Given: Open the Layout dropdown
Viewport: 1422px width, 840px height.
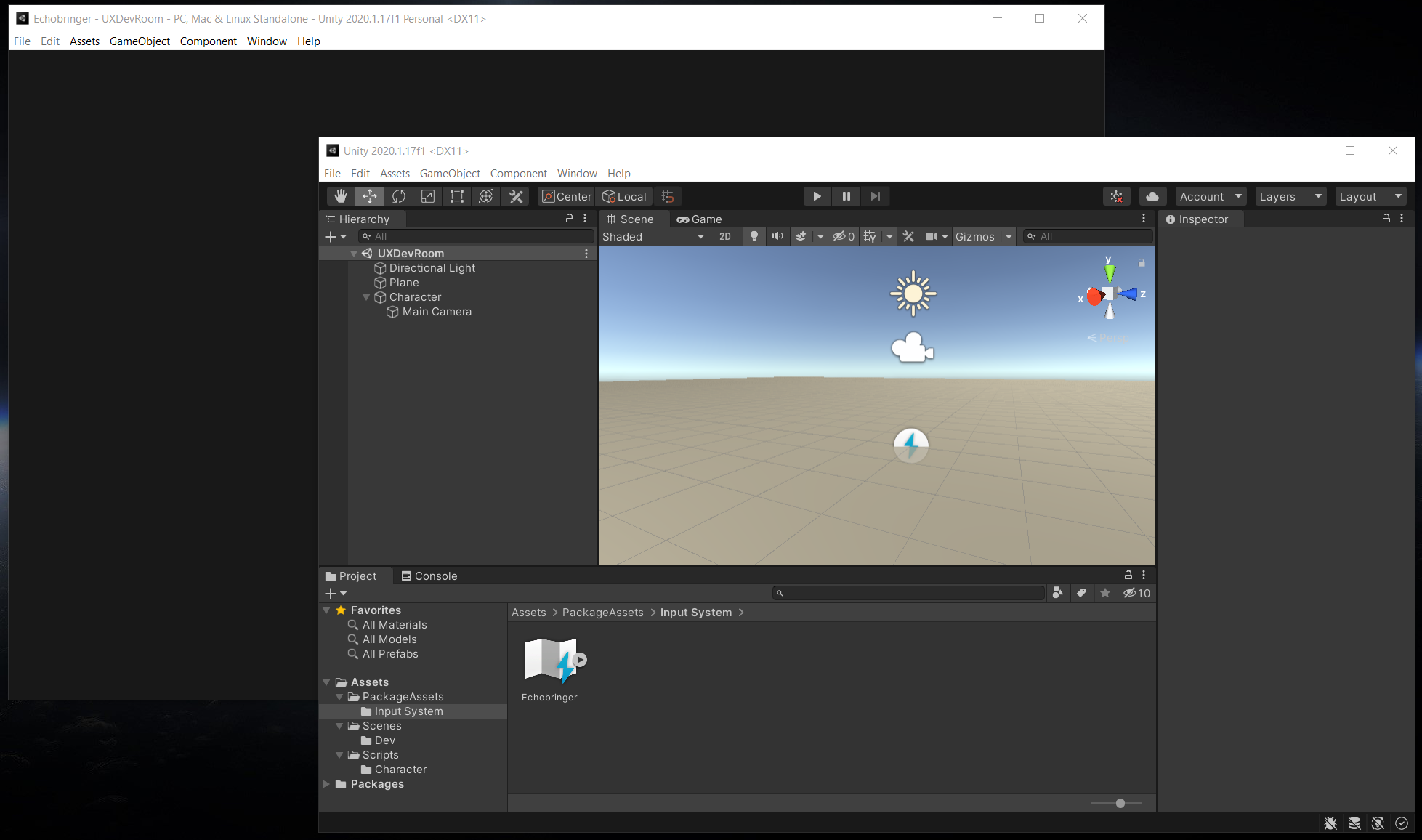Looking at the screenshot, I should pos(1371,196).
